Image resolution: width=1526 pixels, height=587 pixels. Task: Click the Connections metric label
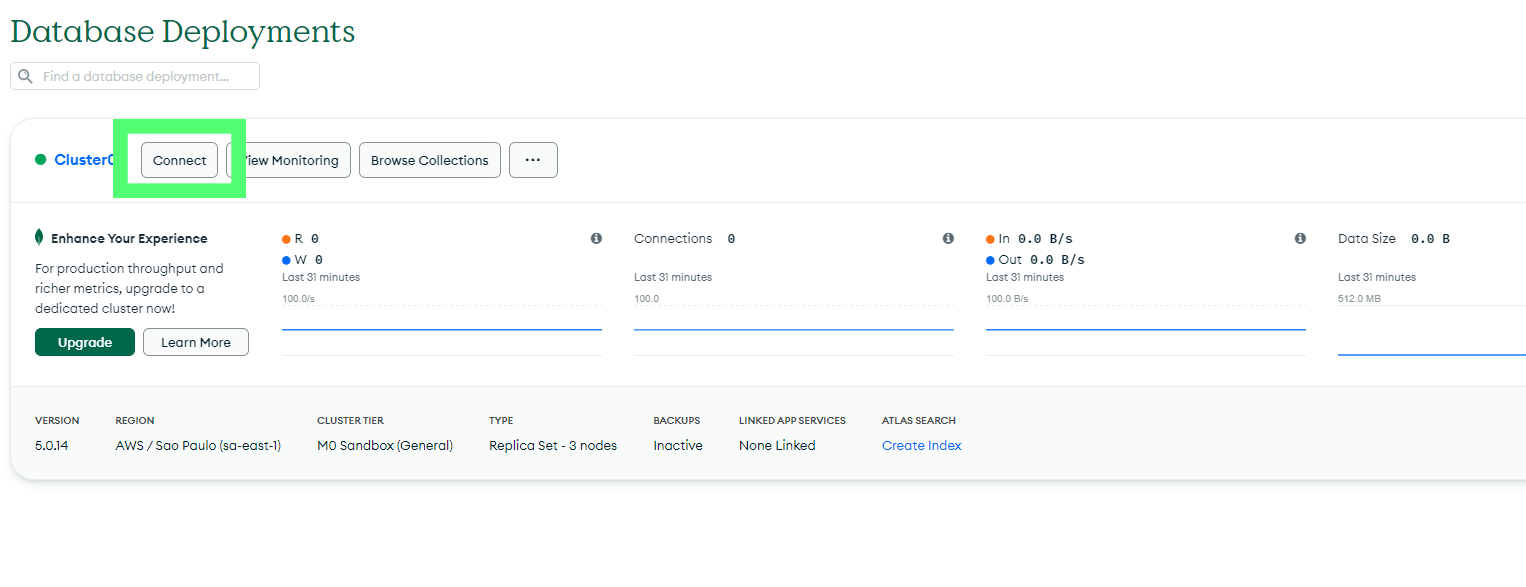click(x=673, y=239)
